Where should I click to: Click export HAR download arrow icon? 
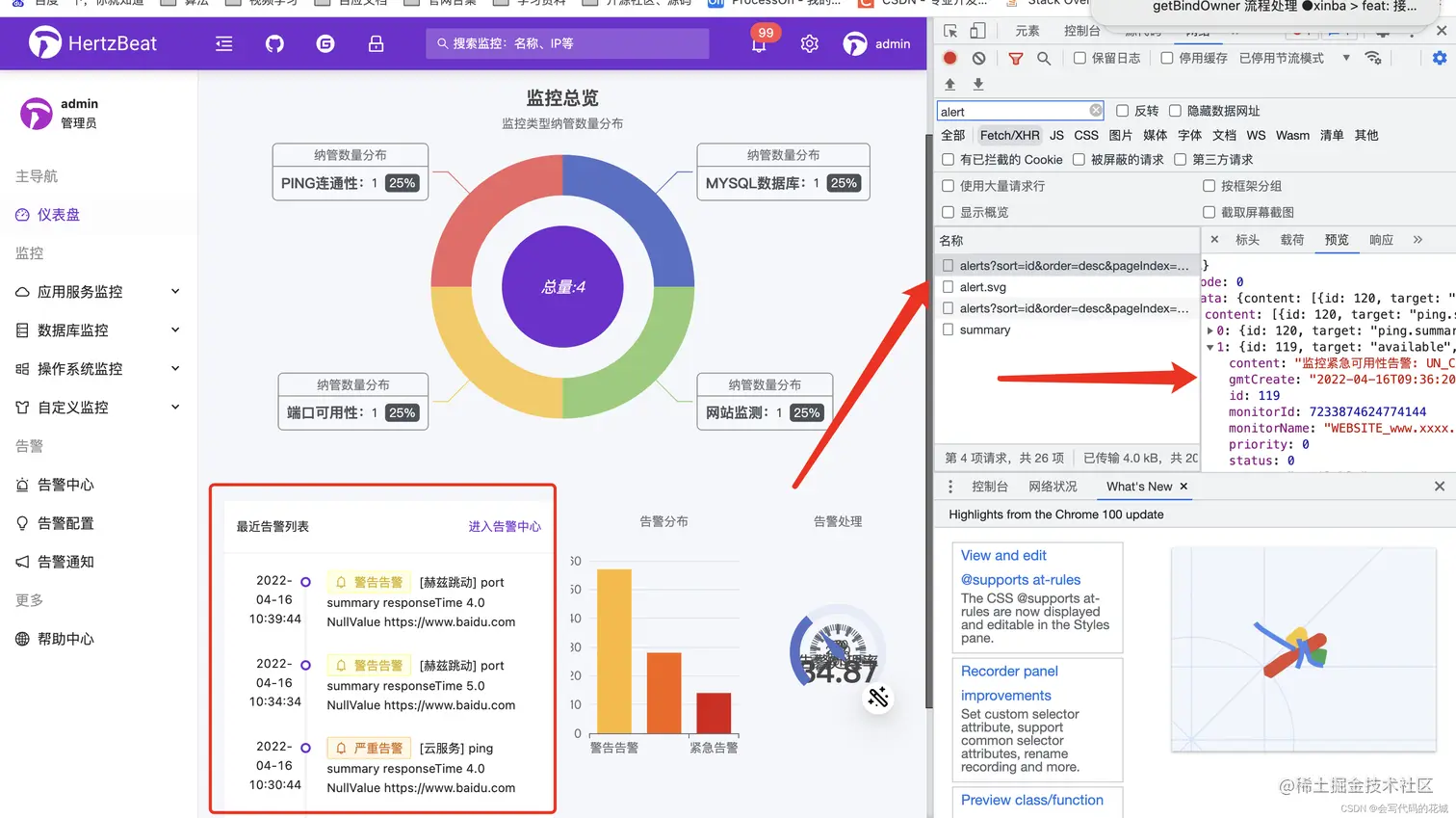coord(978,84)
